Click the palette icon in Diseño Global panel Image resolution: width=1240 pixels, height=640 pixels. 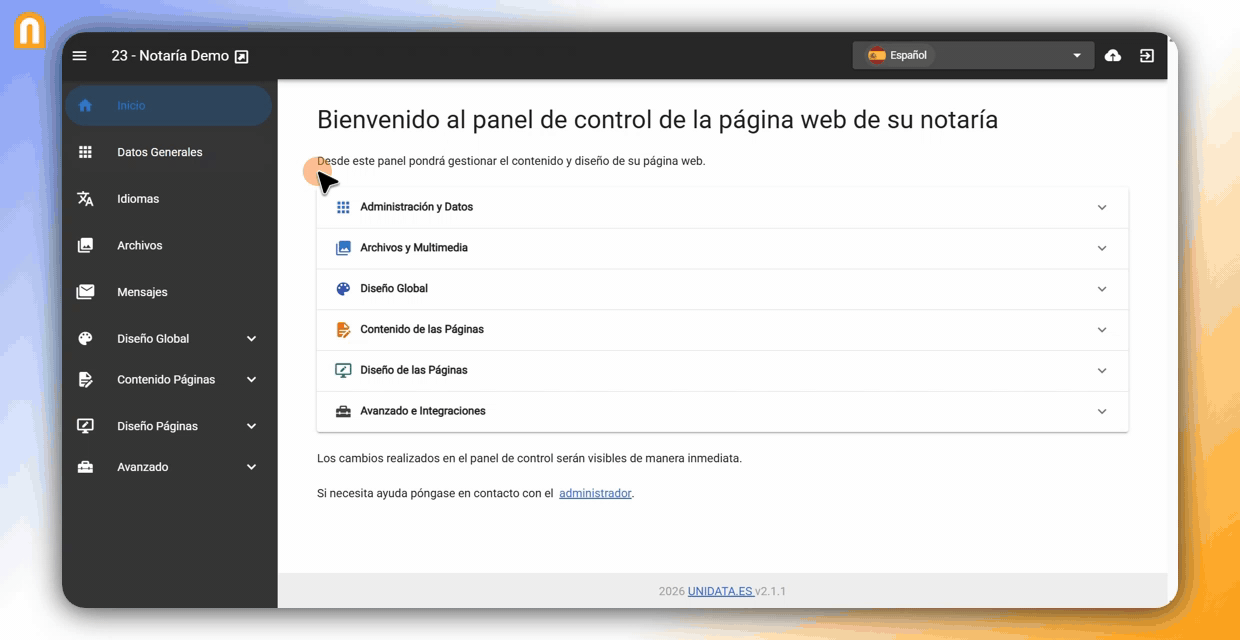click(x=343, y=289)
